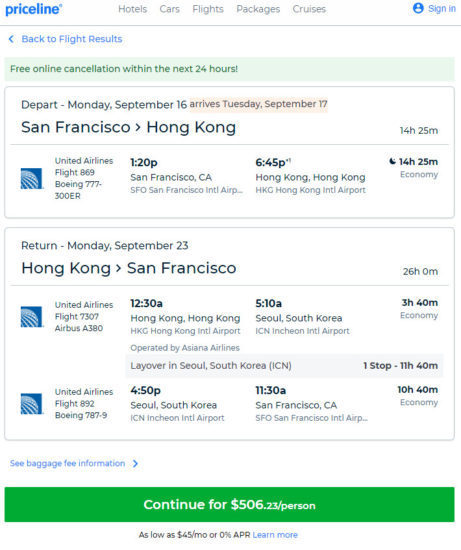This screenshot has width=461, height=550.
Task: Expand baggage fee information chevron
Action: pyautogui.click(x=135, y=464)
